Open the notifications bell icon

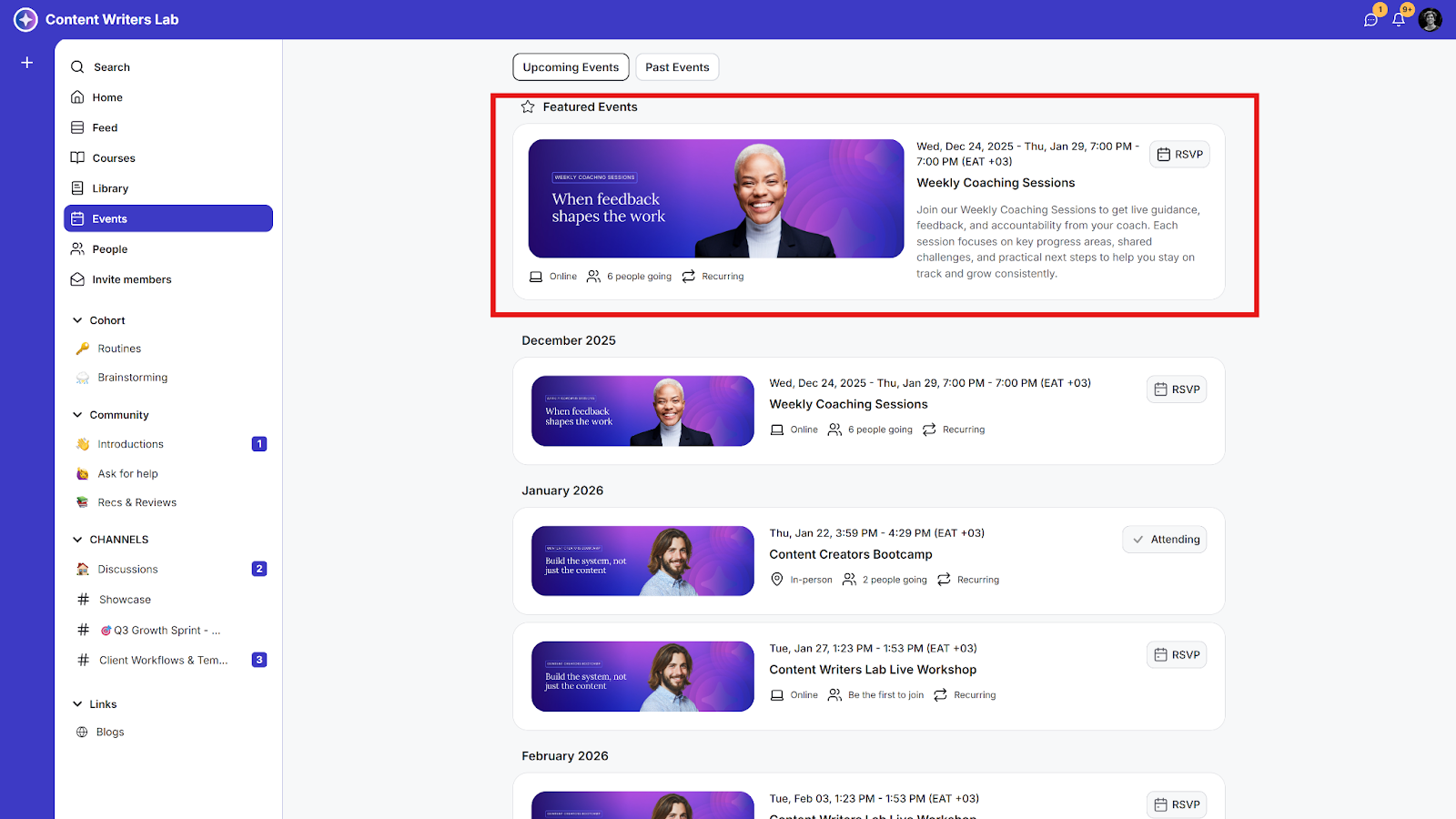click(1399, 20)
